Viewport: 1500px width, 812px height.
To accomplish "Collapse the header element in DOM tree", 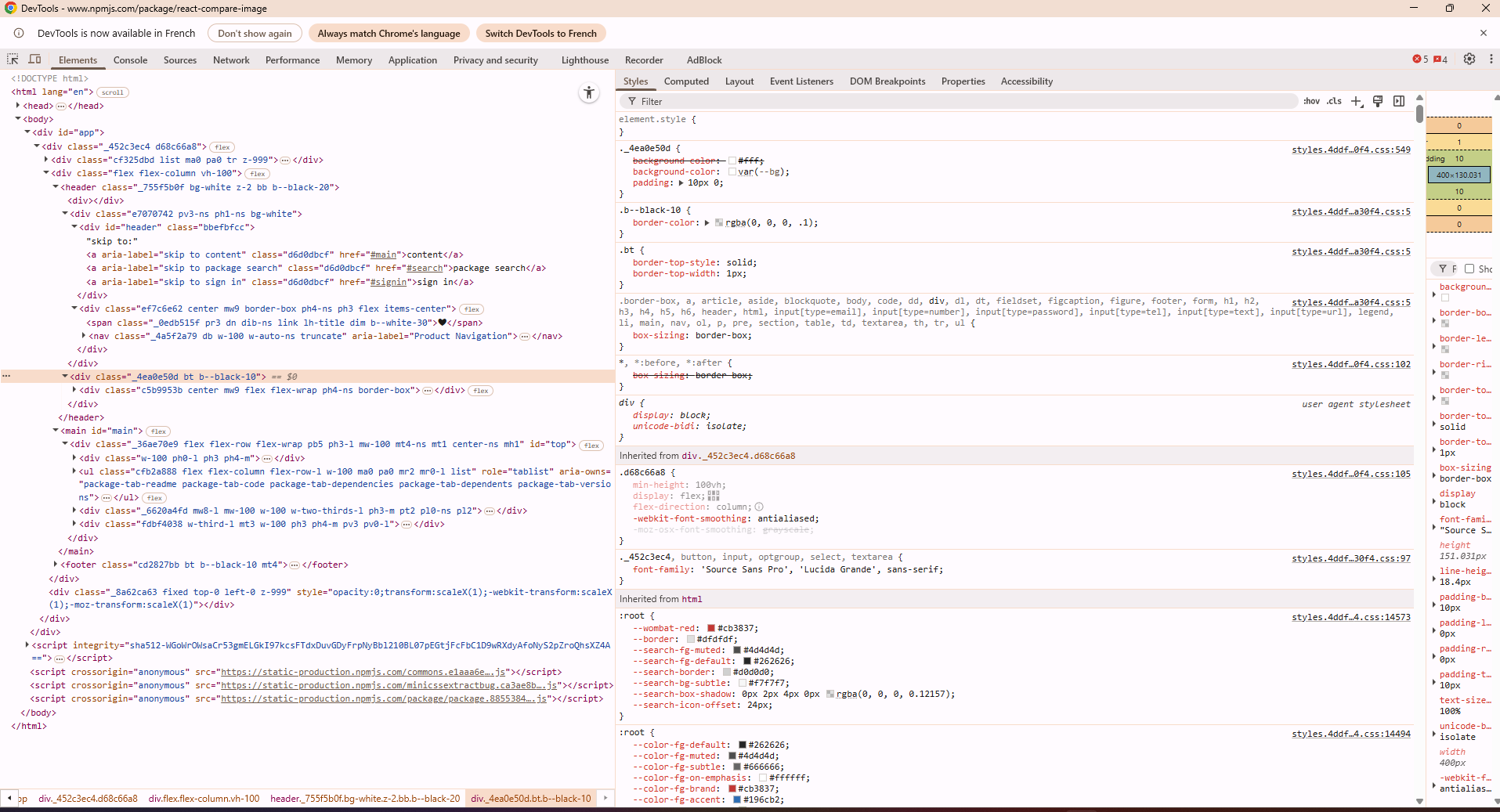I will (56, 187).
